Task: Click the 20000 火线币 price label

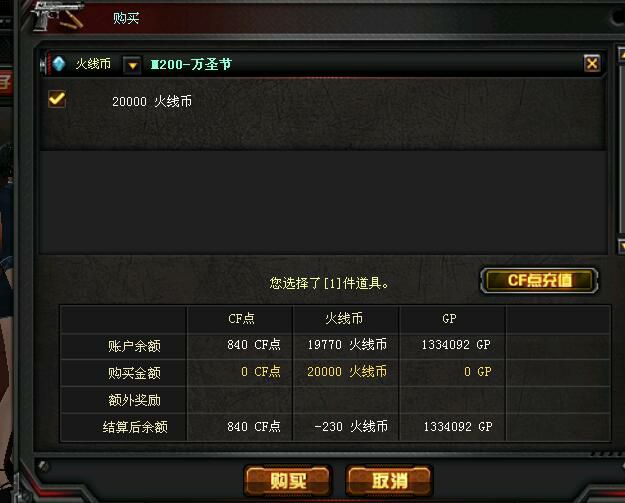Action: click(152, 101)
